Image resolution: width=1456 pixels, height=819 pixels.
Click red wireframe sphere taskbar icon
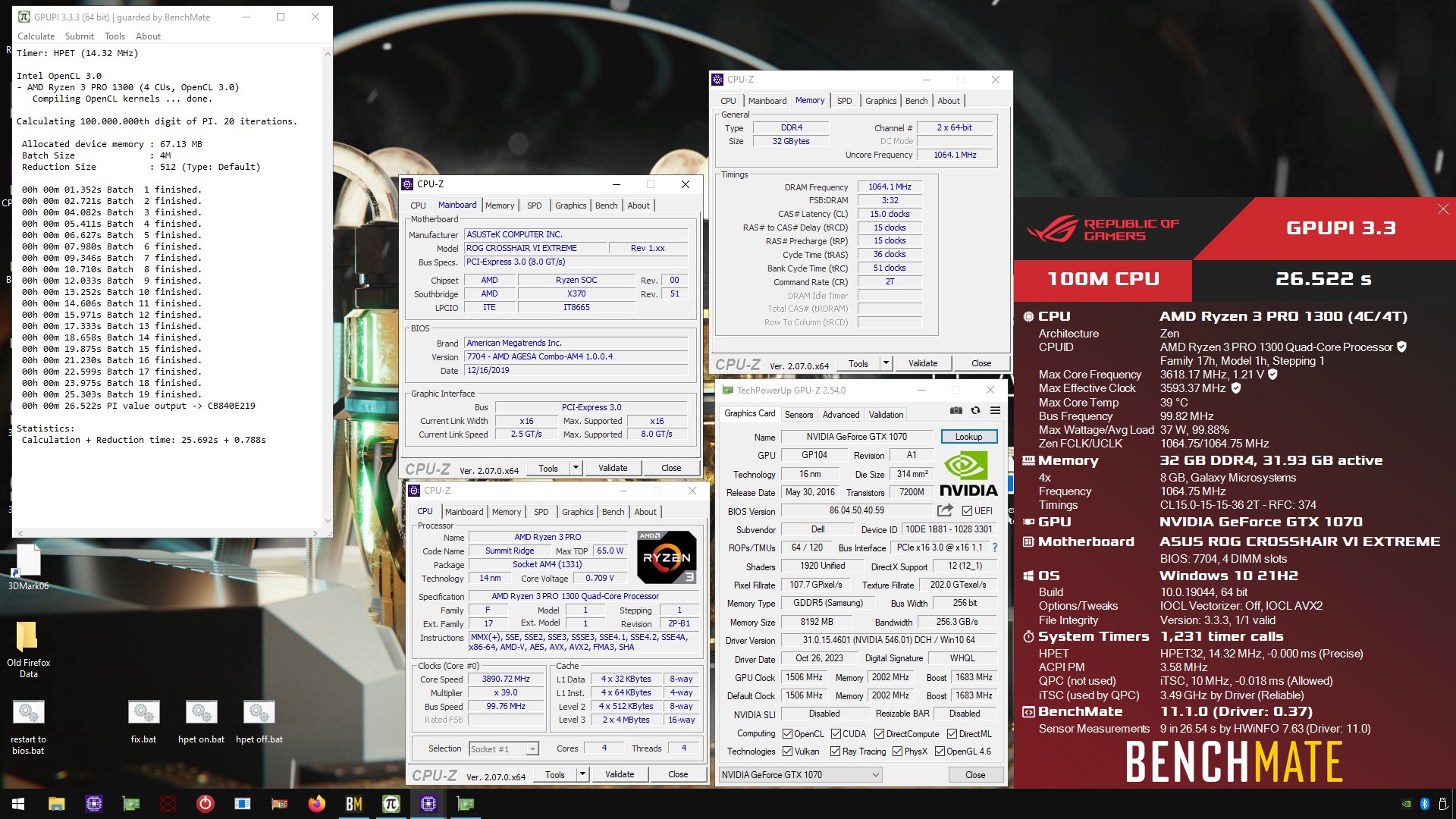tap(168, 804)
